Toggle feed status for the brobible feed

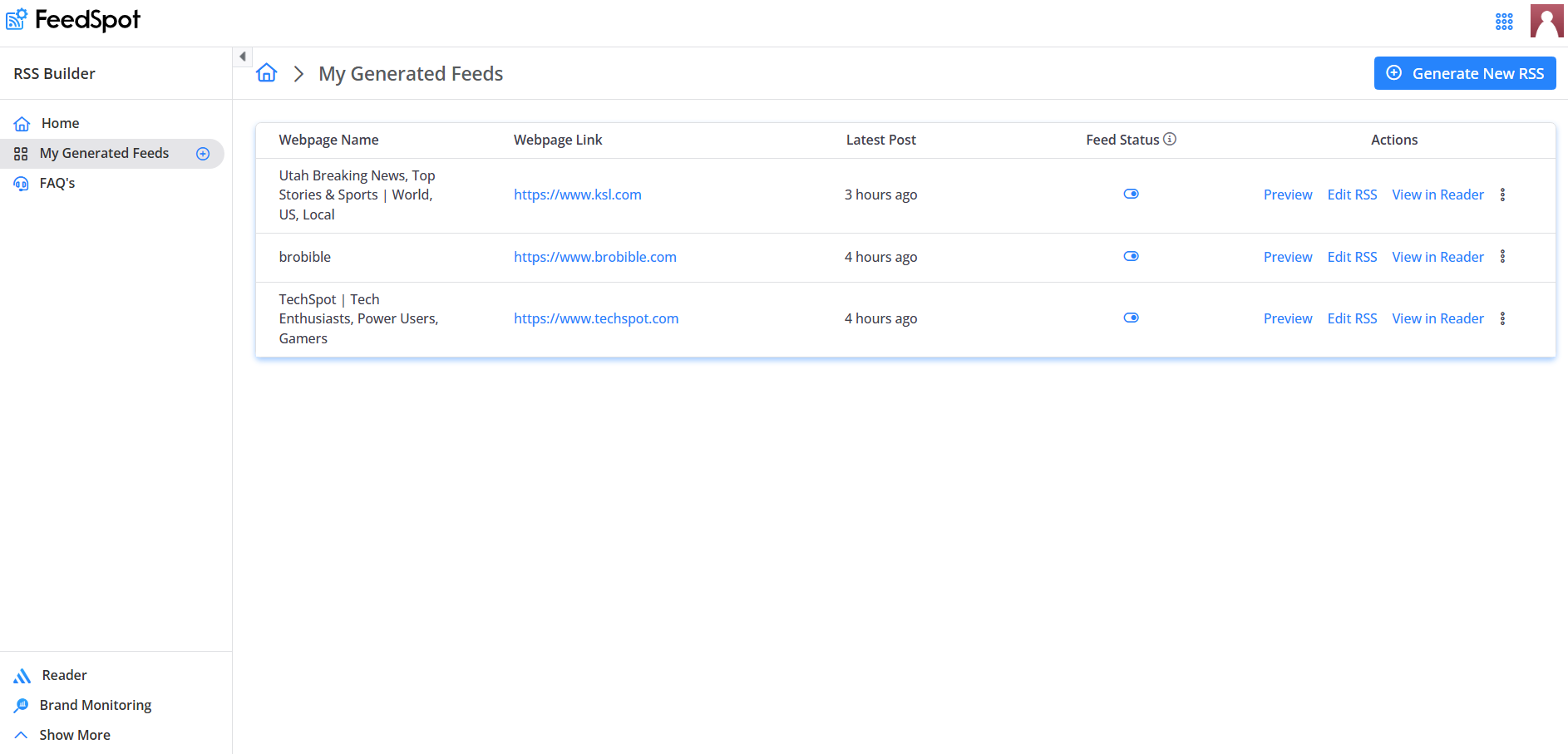(x=1131, y=256)
